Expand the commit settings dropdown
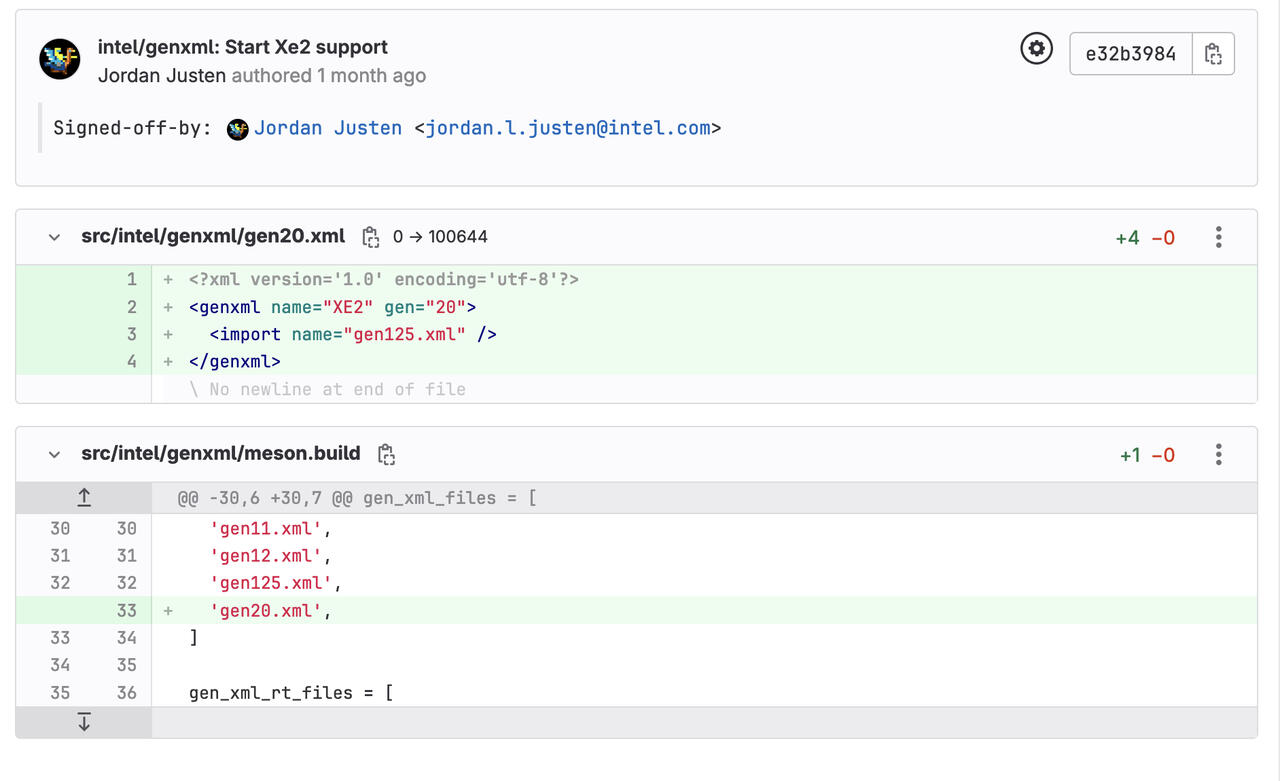 coord(1036,48)
